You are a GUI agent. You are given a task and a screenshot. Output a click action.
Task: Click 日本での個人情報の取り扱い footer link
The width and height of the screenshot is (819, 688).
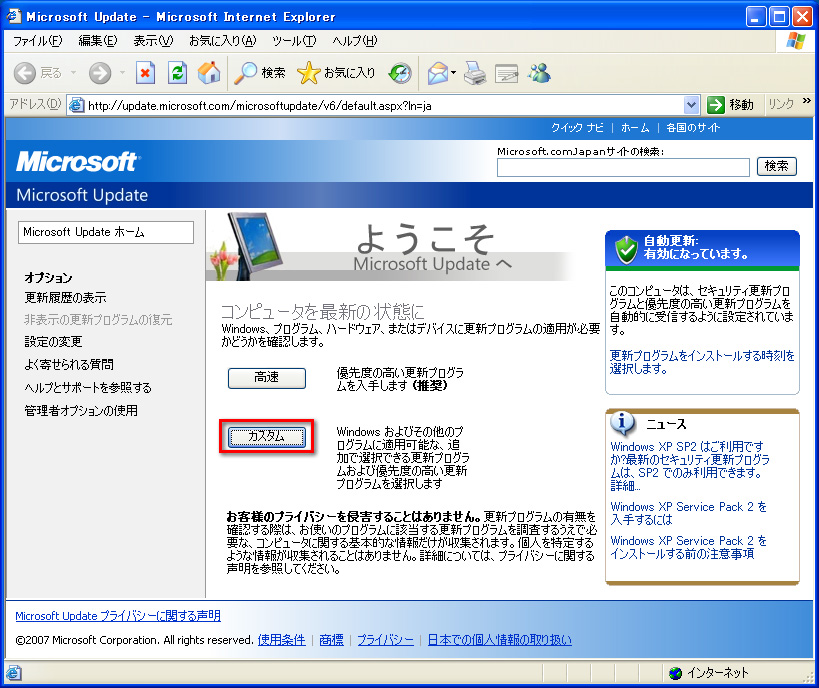tap(499, 640)
